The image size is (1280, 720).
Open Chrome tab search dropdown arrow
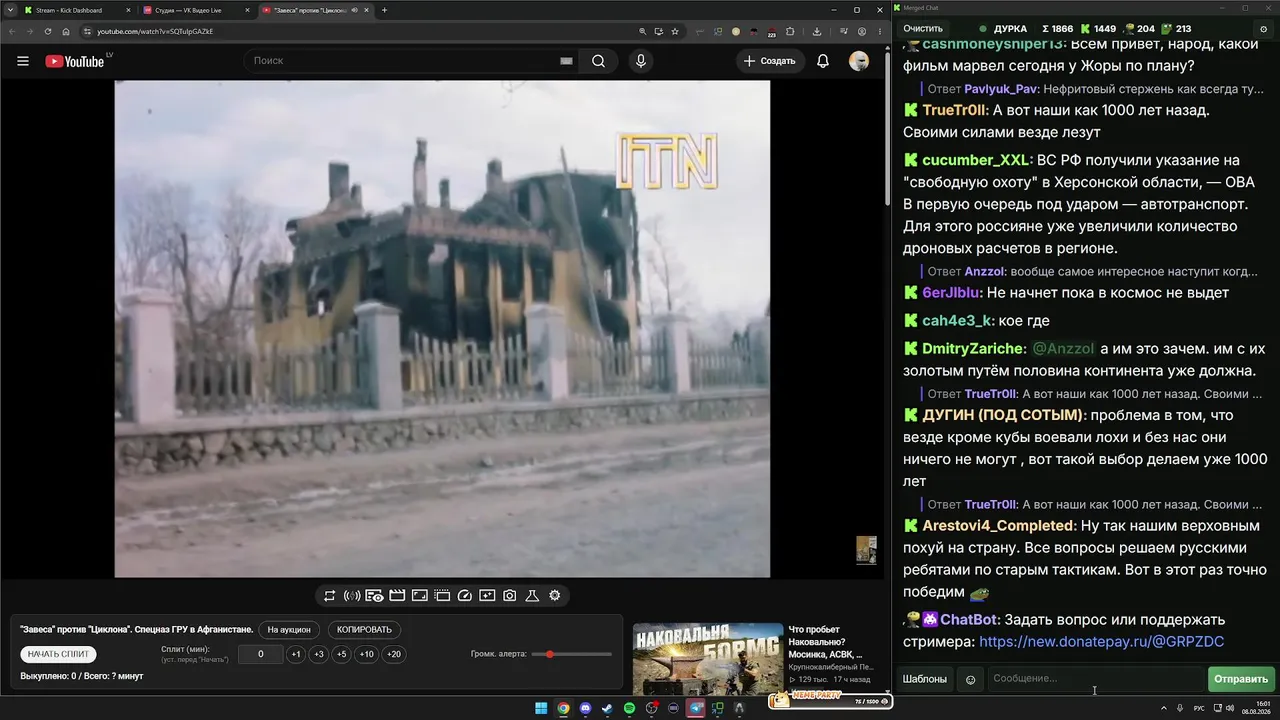11,10
